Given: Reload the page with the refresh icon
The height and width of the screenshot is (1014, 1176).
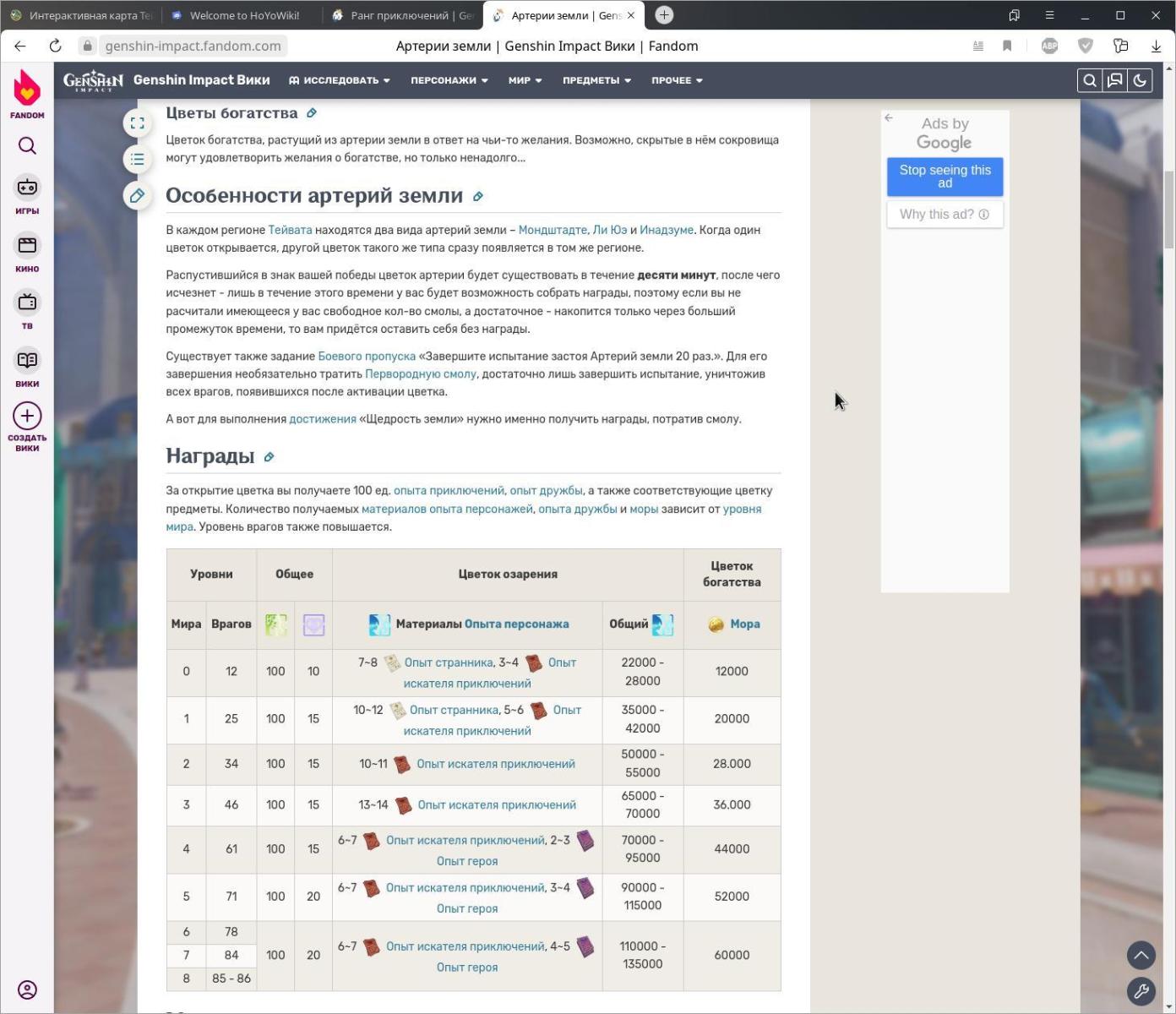Looking at the screenshot, I should coord(56,46).
